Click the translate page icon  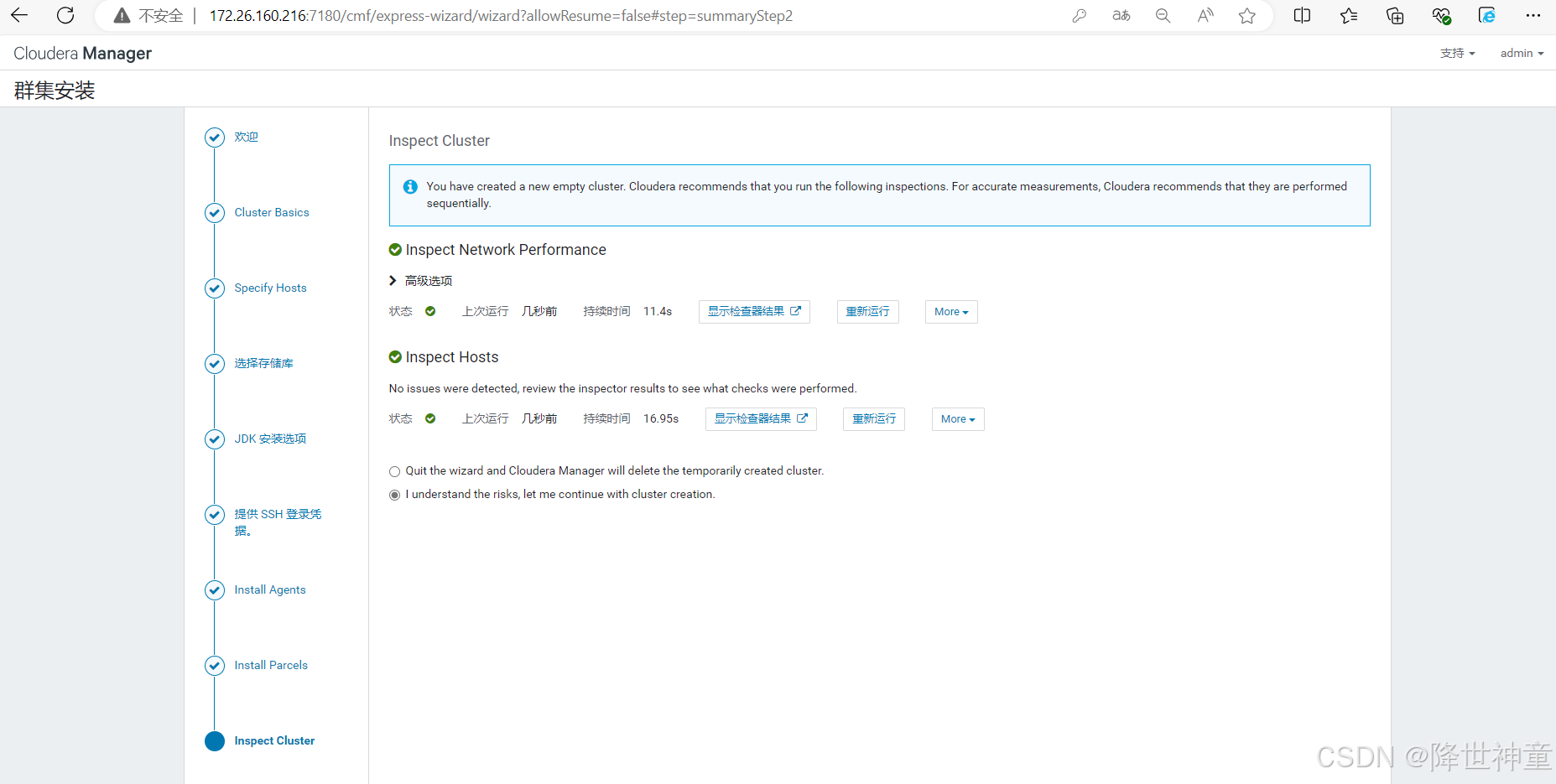point(1121,16)
